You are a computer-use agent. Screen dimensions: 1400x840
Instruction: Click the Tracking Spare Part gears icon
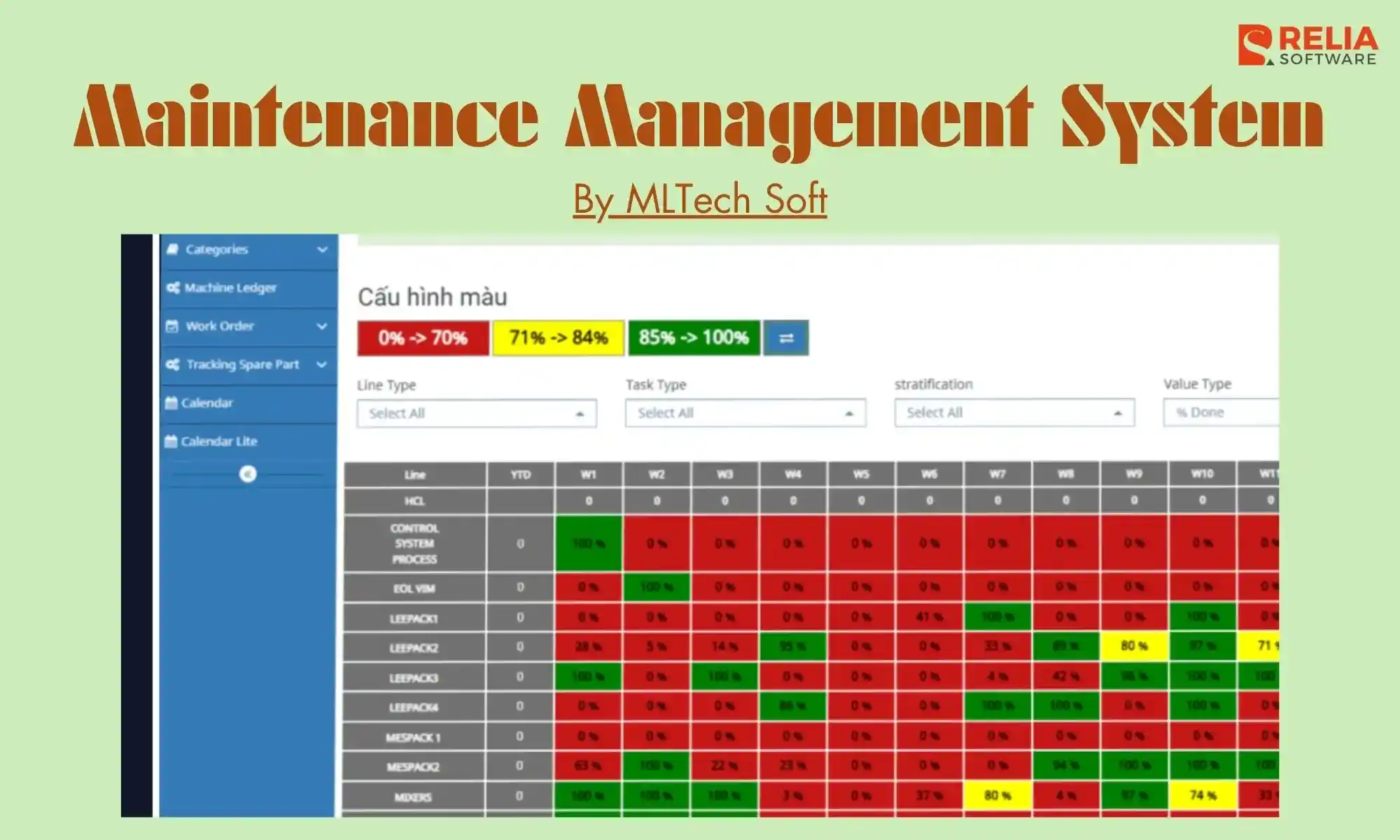pyautogui.click(x=173, y=365)
